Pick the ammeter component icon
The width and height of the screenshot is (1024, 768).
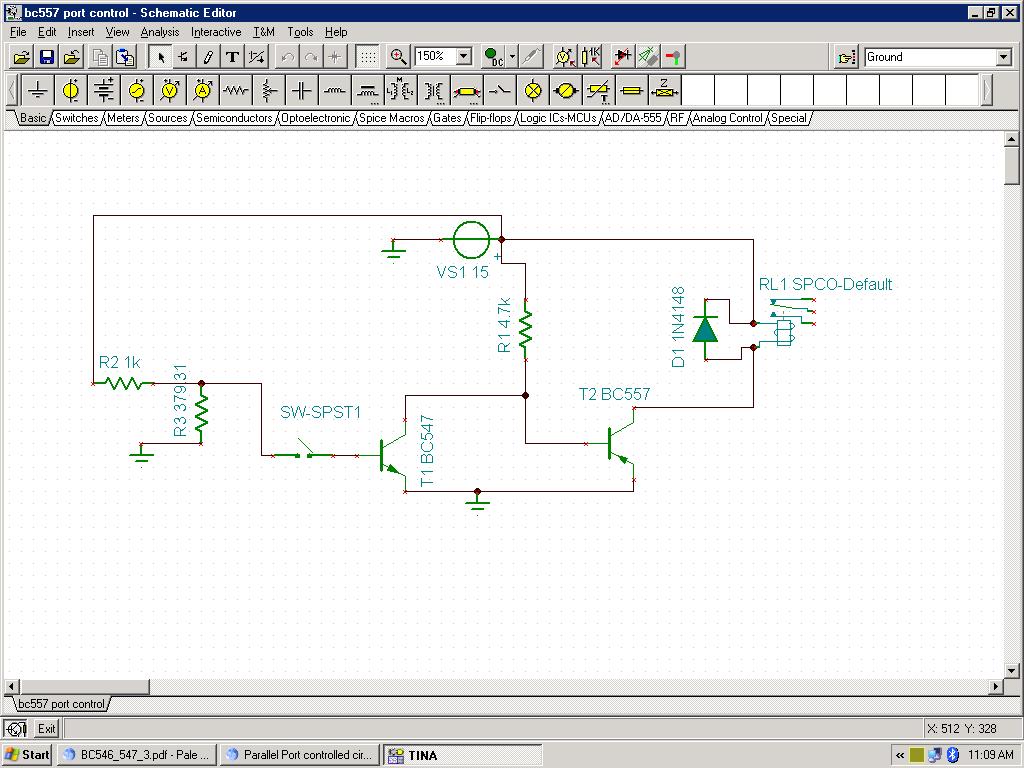pos(203,91)
